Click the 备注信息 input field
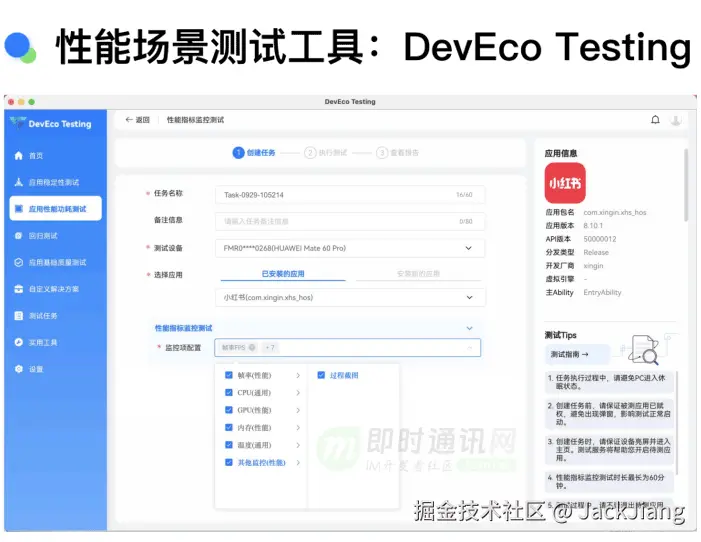Viewport: 701px width, 542px height. coord(350,221)
